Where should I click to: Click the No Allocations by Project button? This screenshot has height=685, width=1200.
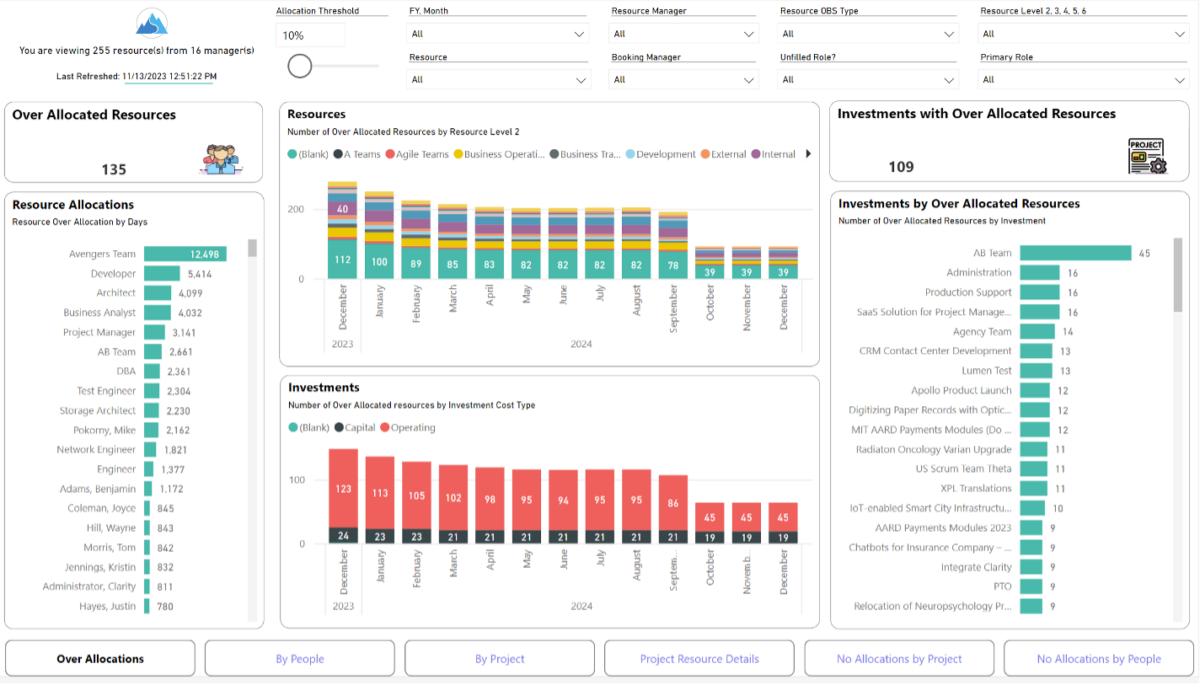(x=899, y=658)
